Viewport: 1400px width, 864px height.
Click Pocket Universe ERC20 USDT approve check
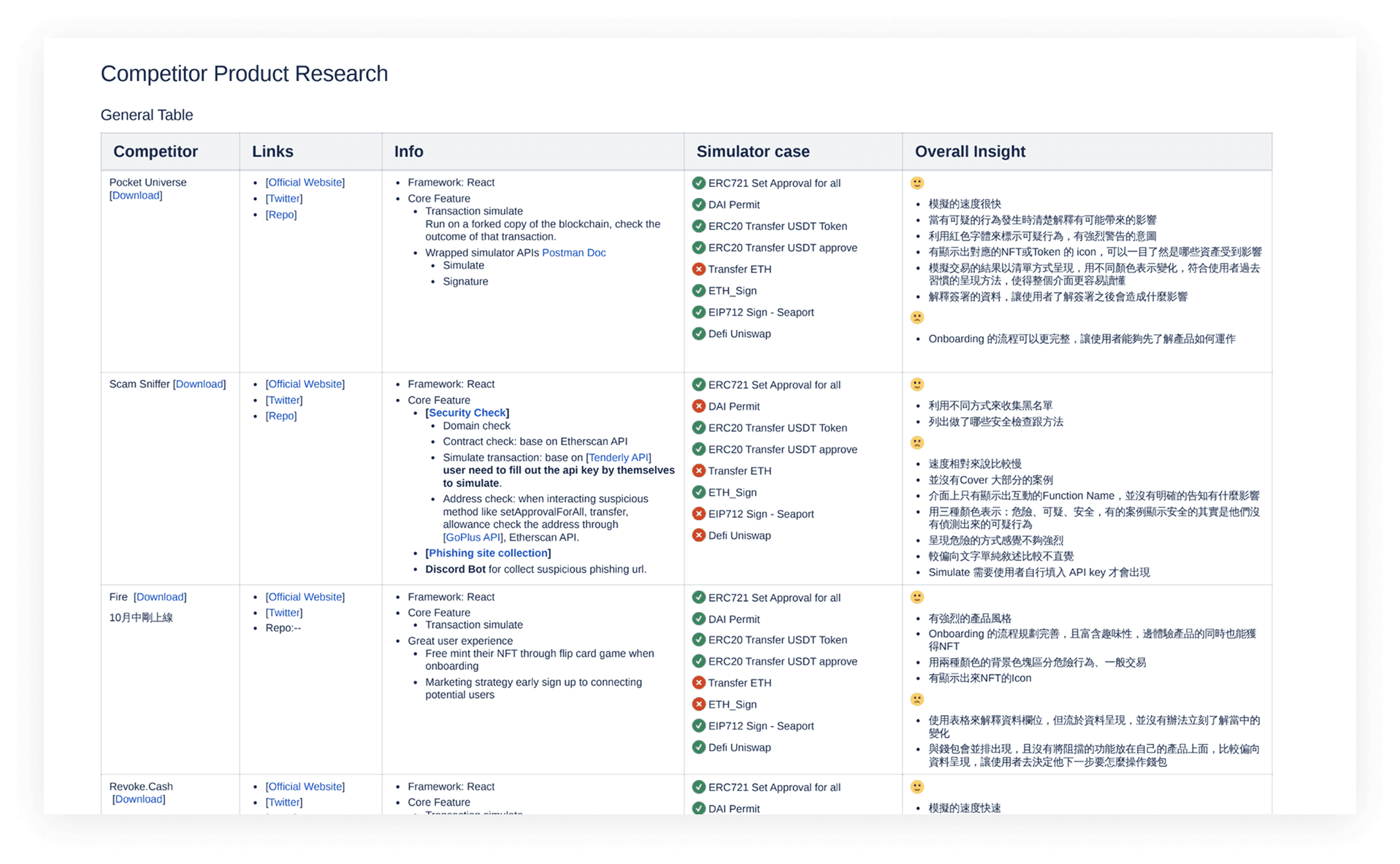(699, 248)
